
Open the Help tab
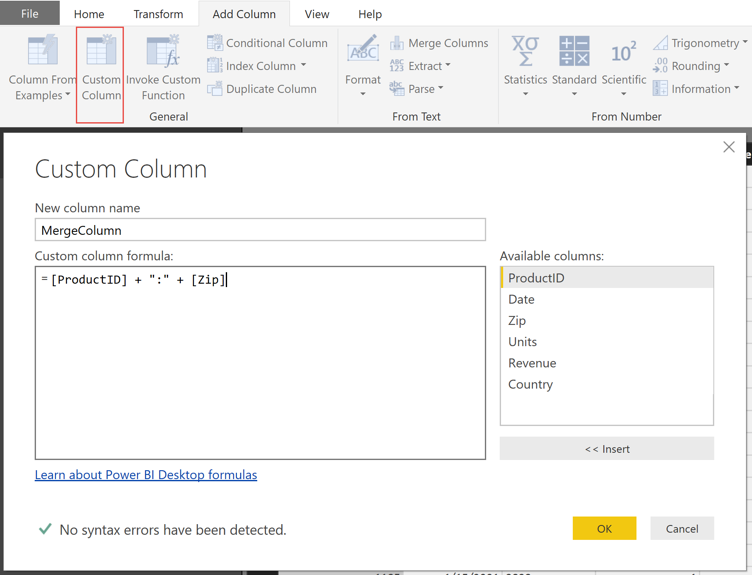click(x=370, y=14)
